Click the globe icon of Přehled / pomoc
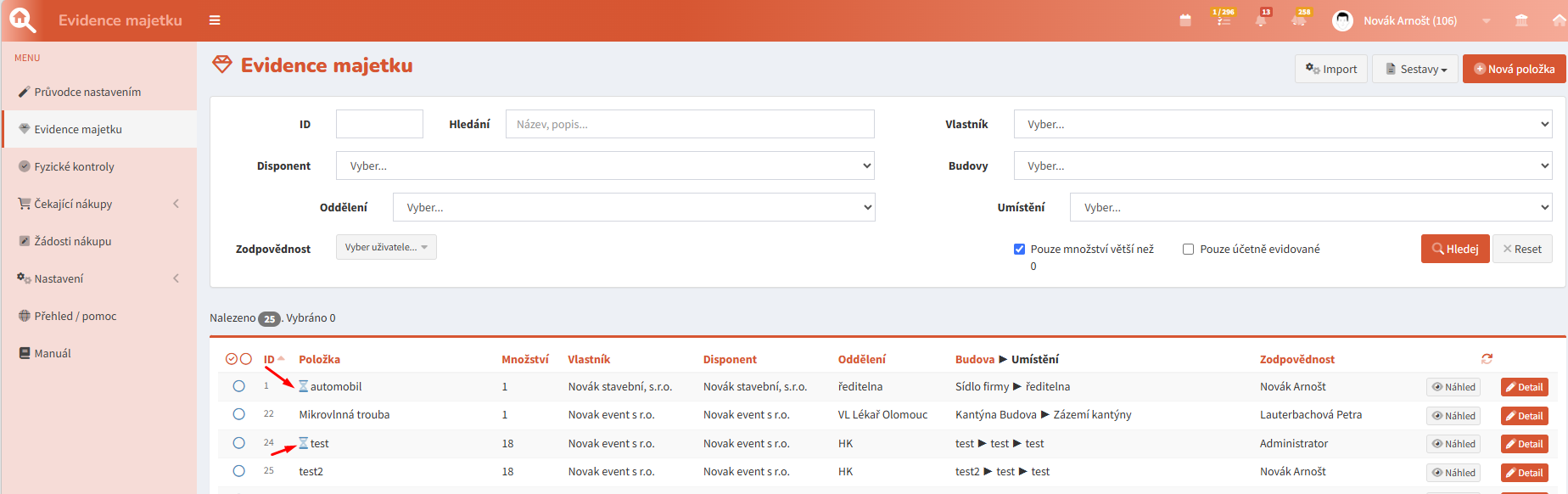This screenshot has height=494, width=1568. pos(25,316)
